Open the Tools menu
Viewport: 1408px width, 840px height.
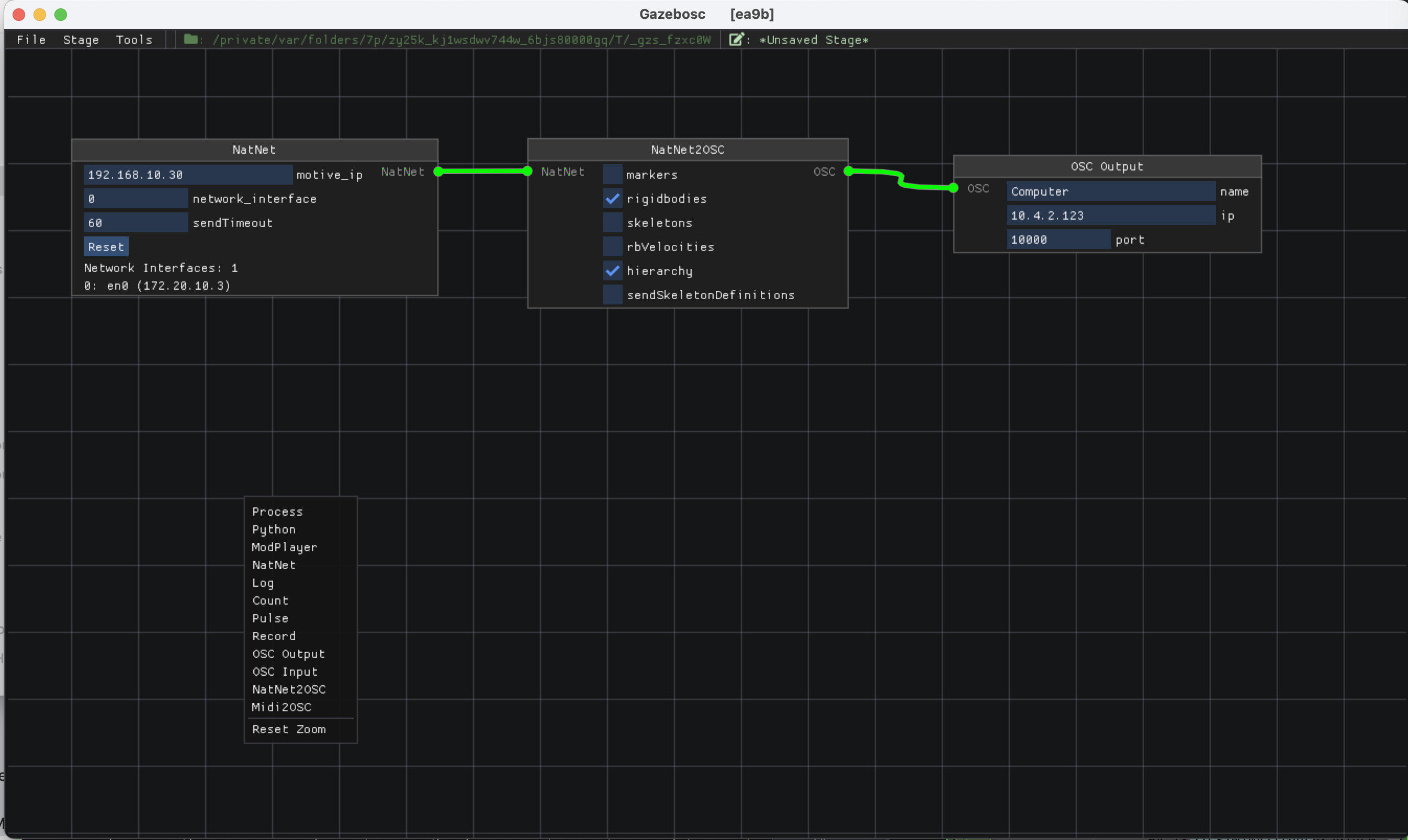(x=134, y=40)
